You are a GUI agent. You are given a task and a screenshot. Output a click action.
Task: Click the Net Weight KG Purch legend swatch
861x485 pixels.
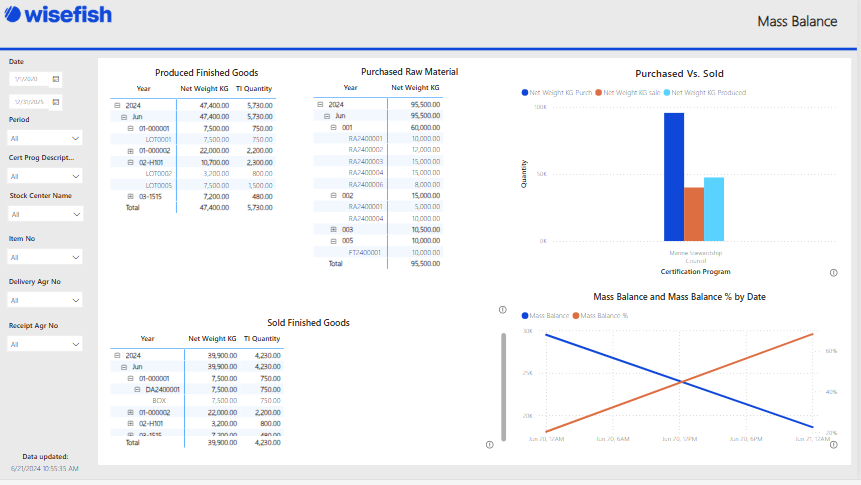(x=525, y=92)
